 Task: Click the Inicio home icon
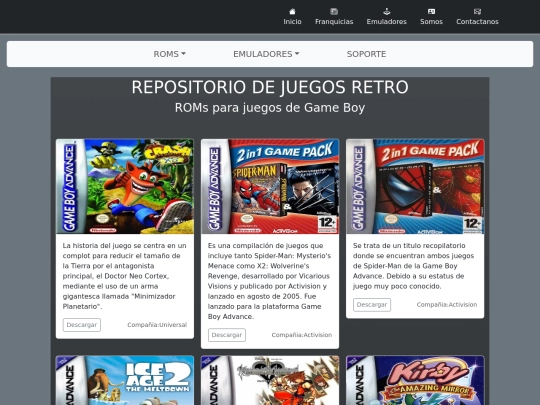292,11
